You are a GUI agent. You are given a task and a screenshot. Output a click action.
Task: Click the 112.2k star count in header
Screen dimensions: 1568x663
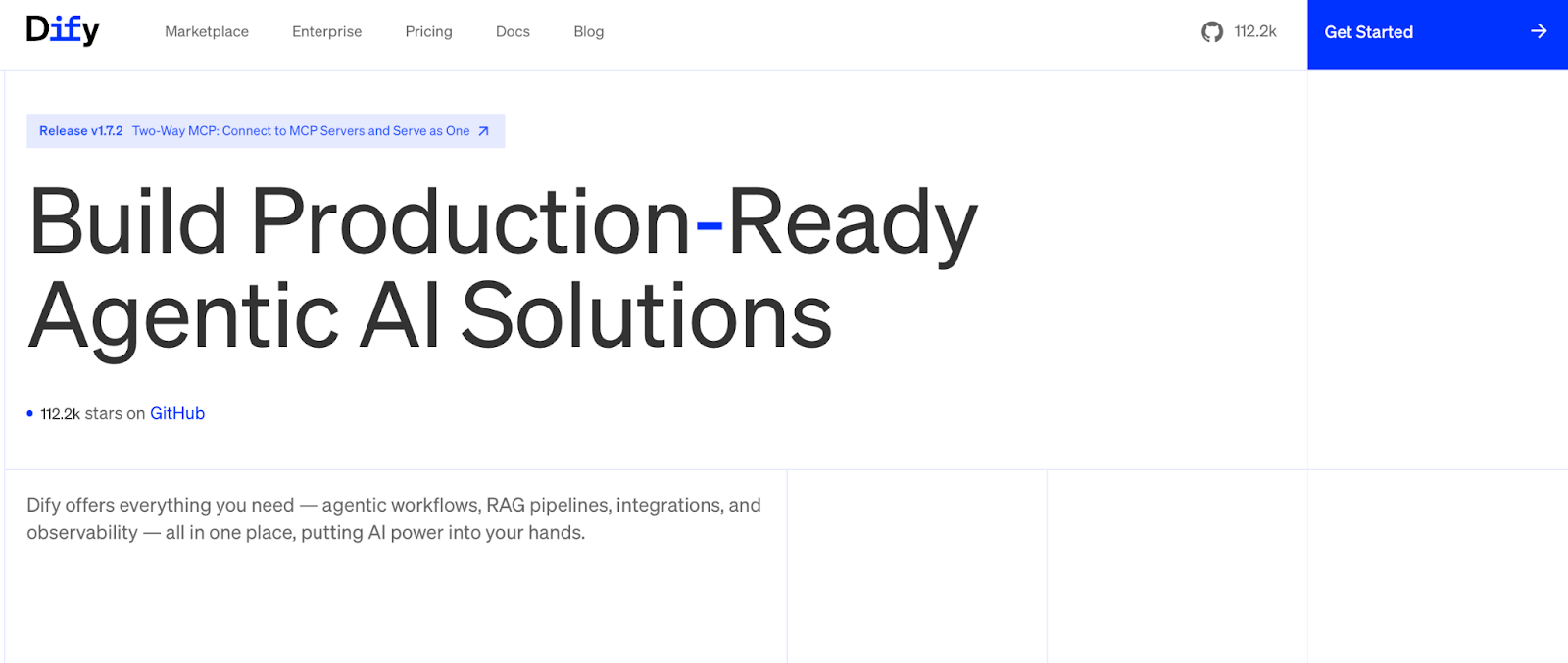click(1255, 32)
